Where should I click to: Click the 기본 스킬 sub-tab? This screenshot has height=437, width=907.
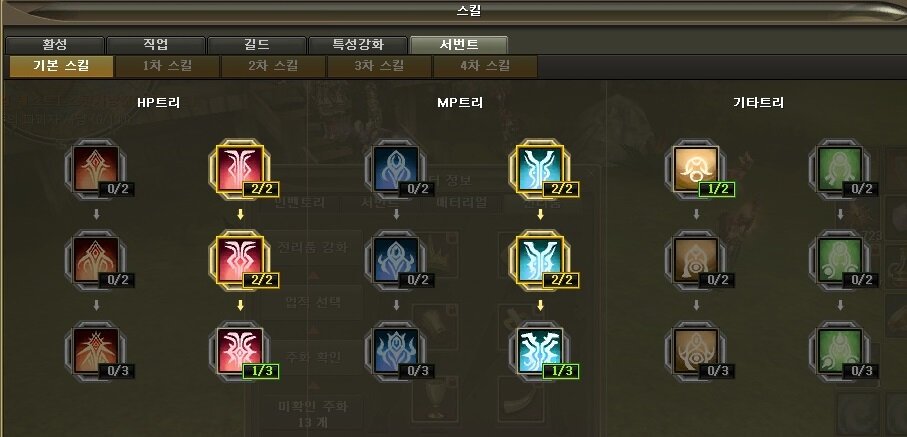61,67
